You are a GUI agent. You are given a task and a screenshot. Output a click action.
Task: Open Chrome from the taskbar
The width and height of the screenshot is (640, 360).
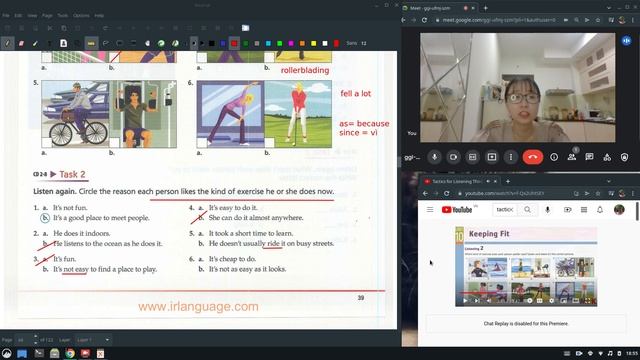click(x=70, y=353)
